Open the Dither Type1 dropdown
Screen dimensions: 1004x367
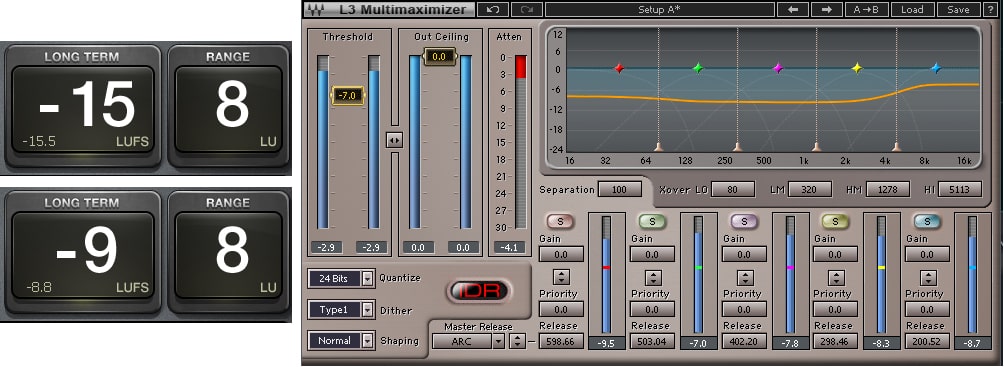click(341, 310)
